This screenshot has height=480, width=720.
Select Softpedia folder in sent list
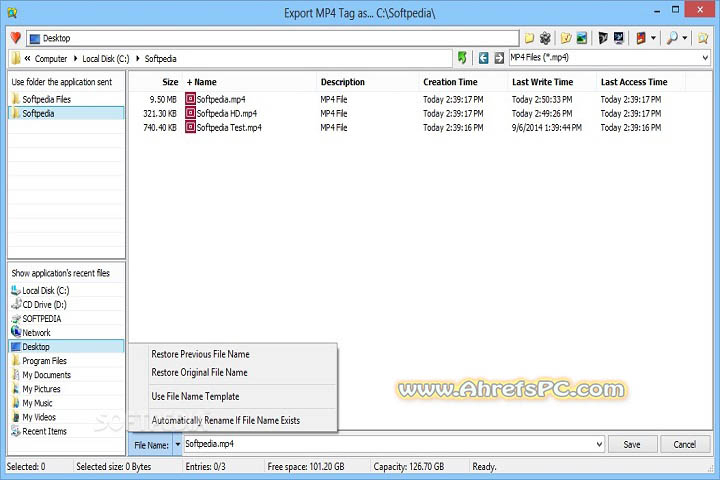coord(67,113)
